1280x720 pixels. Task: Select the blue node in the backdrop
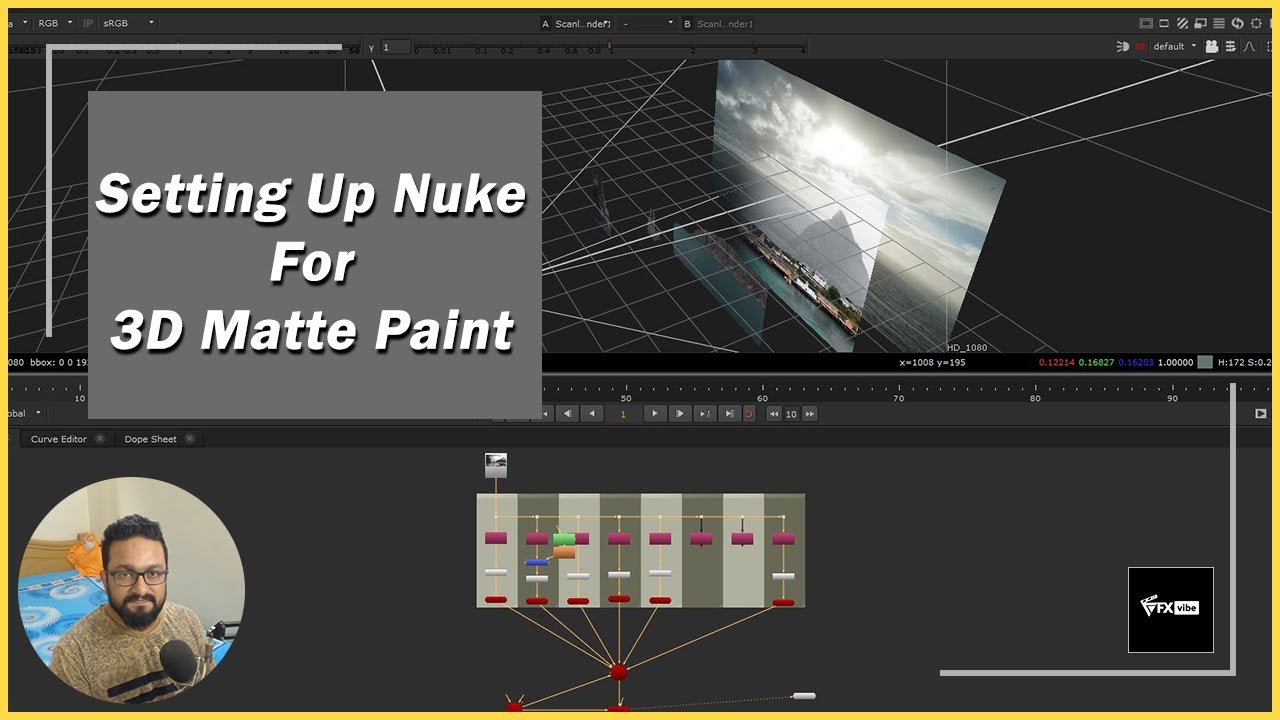click(536, 563)
